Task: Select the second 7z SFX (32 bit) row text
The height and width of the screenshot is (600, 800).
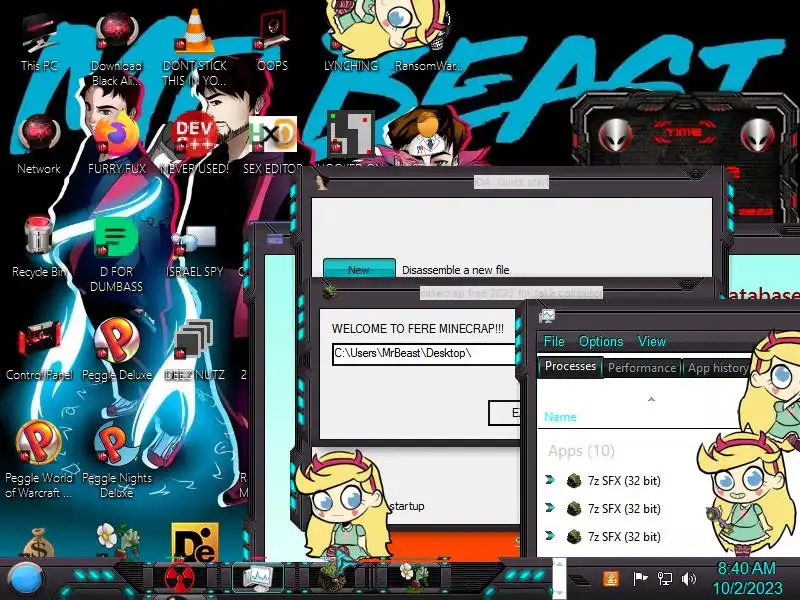Action: [624, 509]
